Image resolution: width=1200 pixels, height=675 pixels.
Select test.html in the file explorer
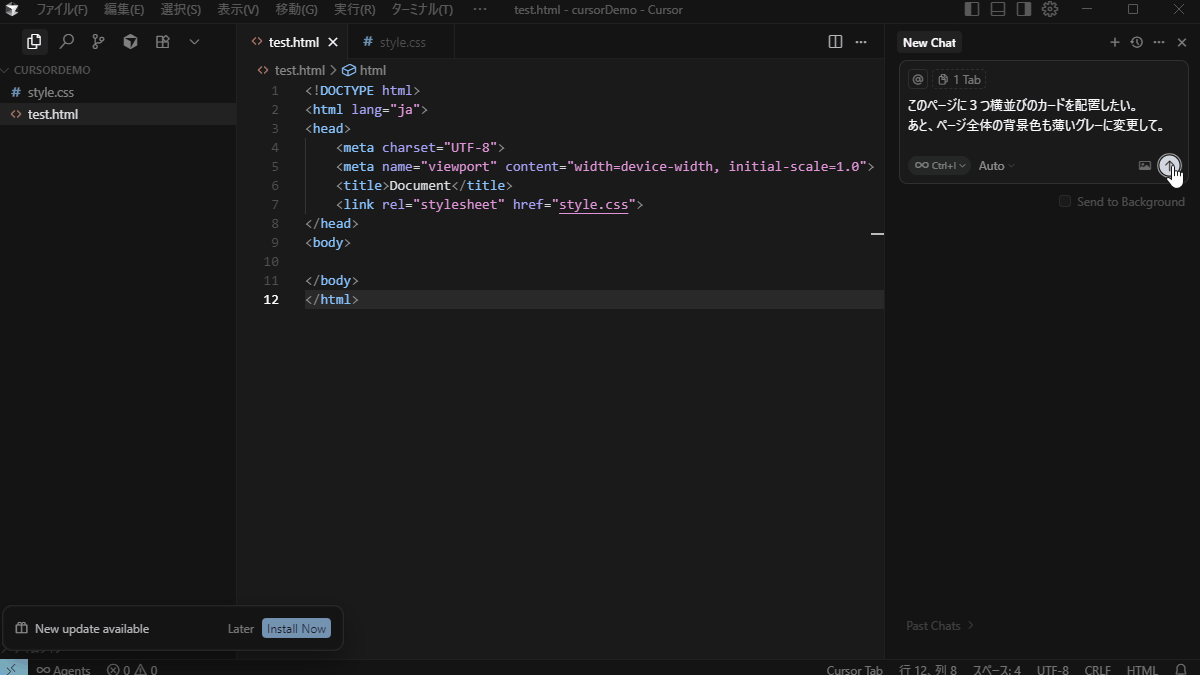118,114
